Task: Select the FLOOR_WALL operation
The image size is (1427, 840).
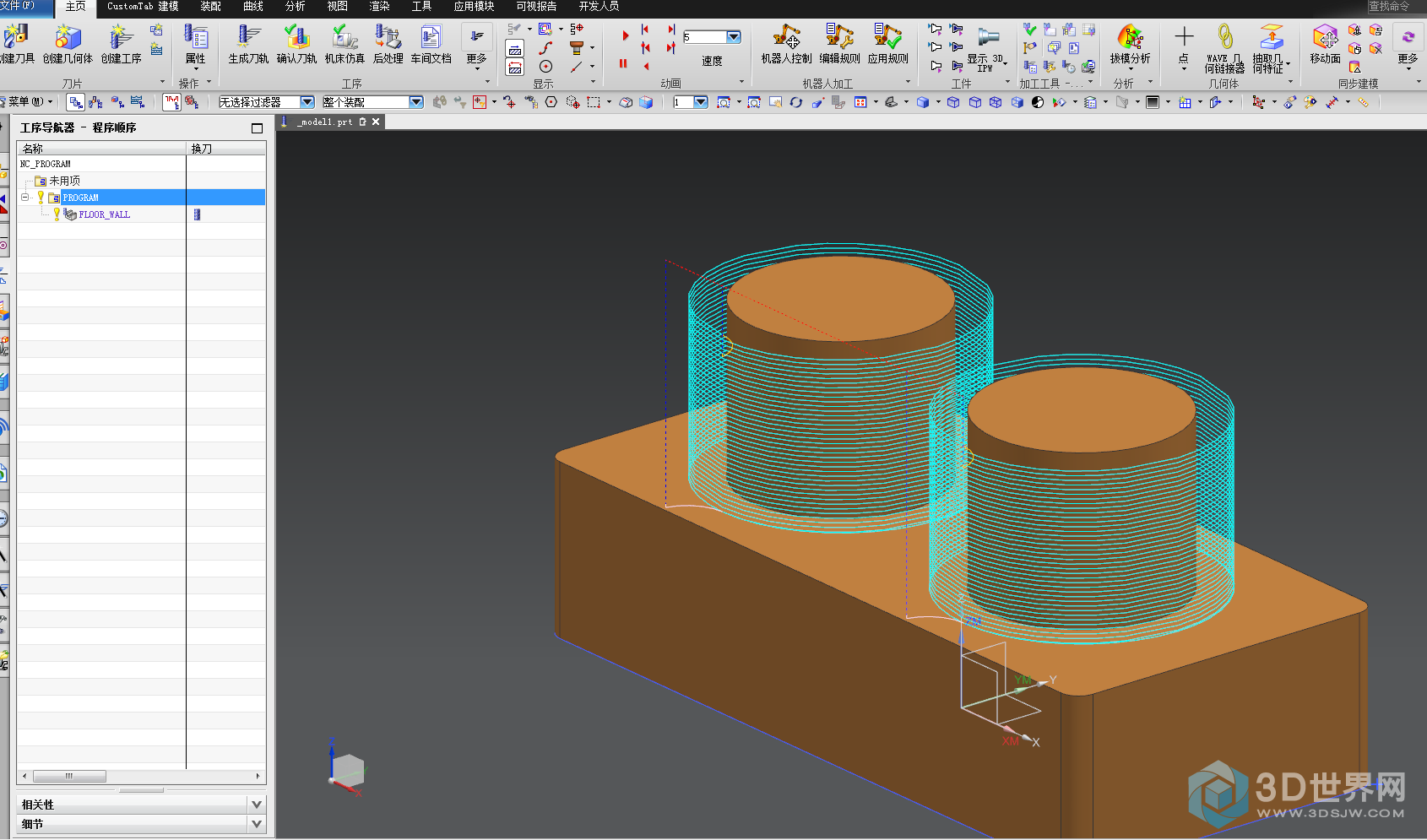Action: click(x=104, y=214)
